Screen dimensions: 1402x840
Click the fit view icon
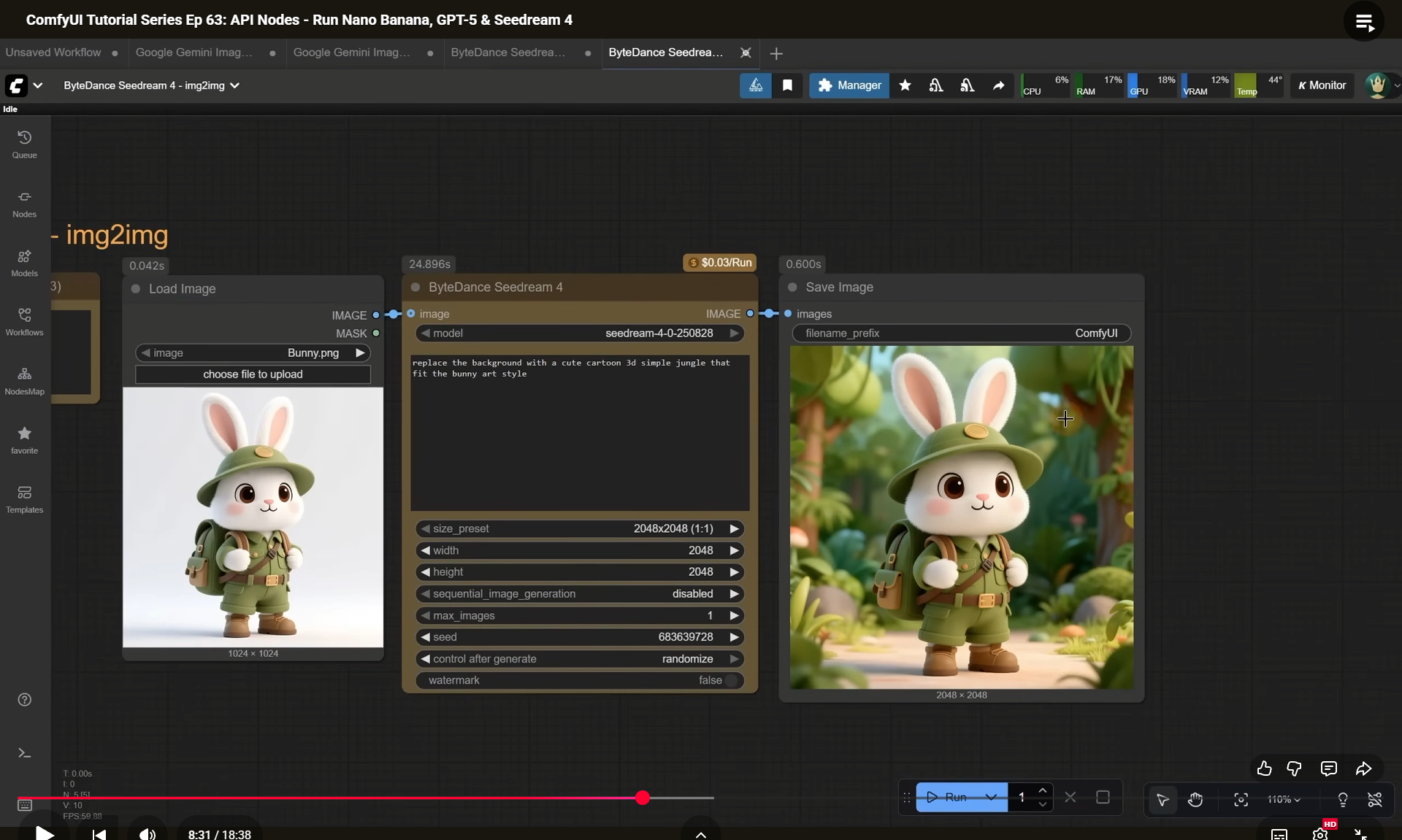(1241, 799)
